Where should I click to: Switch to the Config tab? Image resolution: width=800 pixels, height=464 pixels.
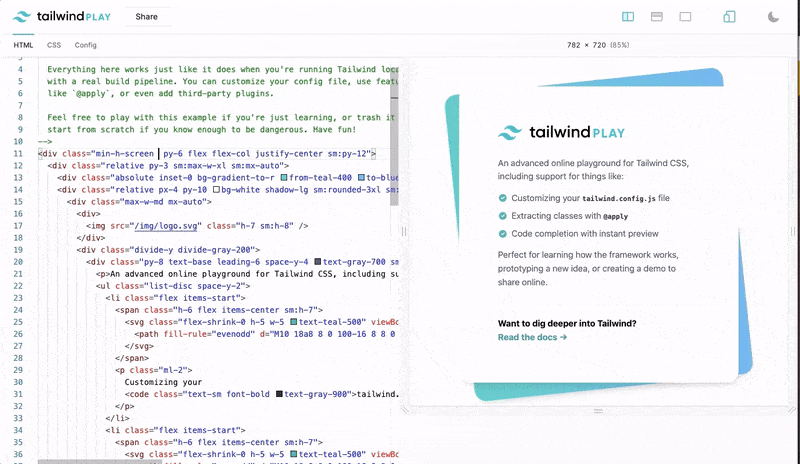point(85,45)
